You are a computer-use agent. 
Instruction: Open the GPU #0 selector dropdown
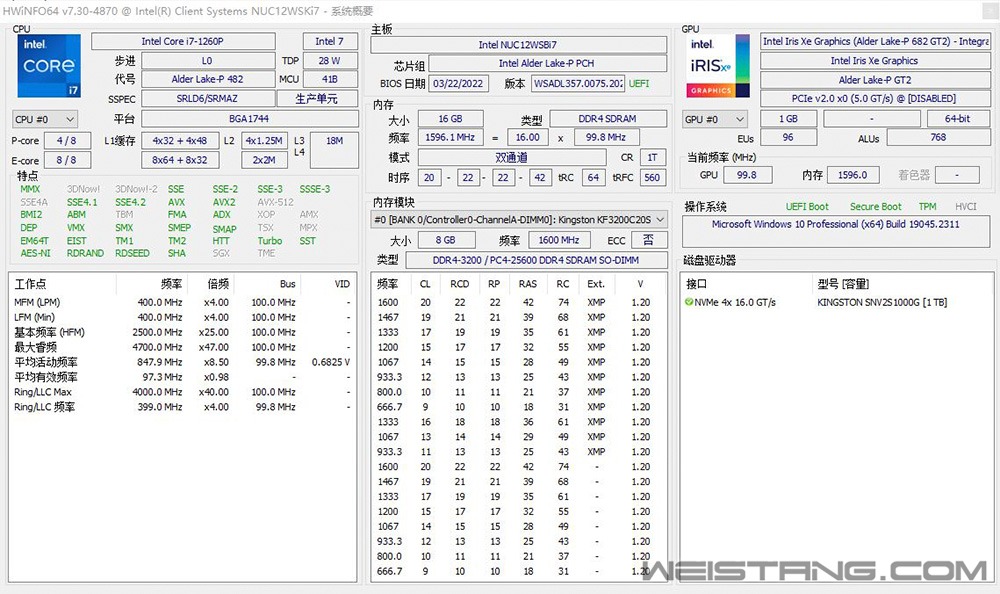714,119
